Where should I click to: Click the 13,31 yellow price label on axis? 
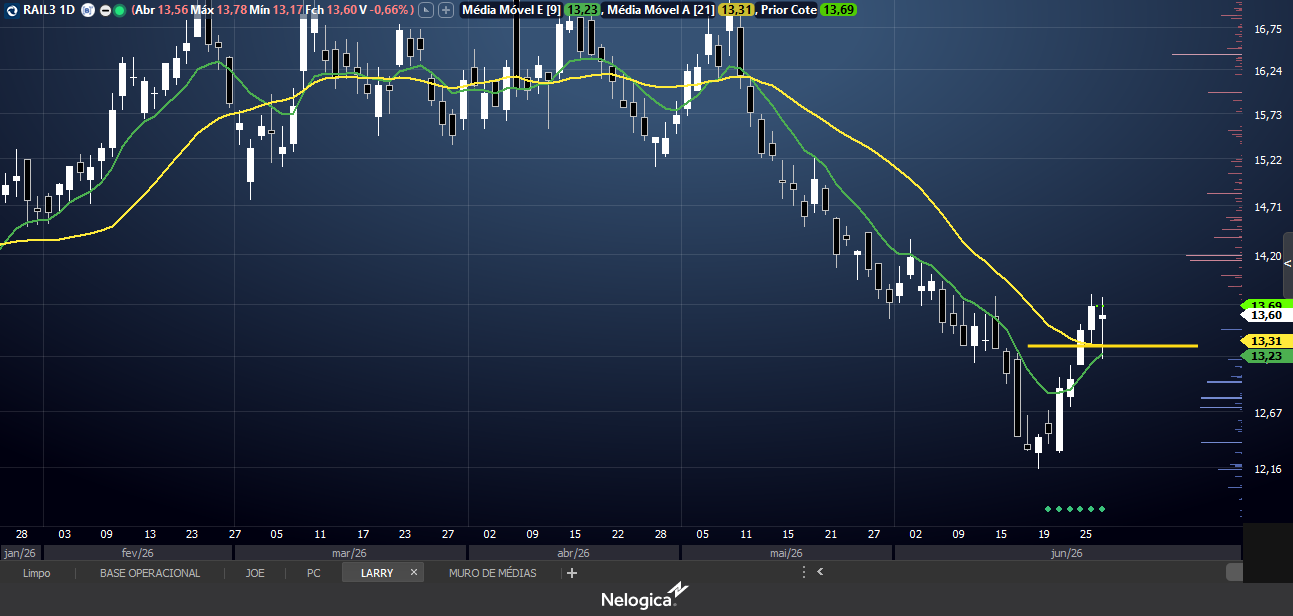point(1266,341)
